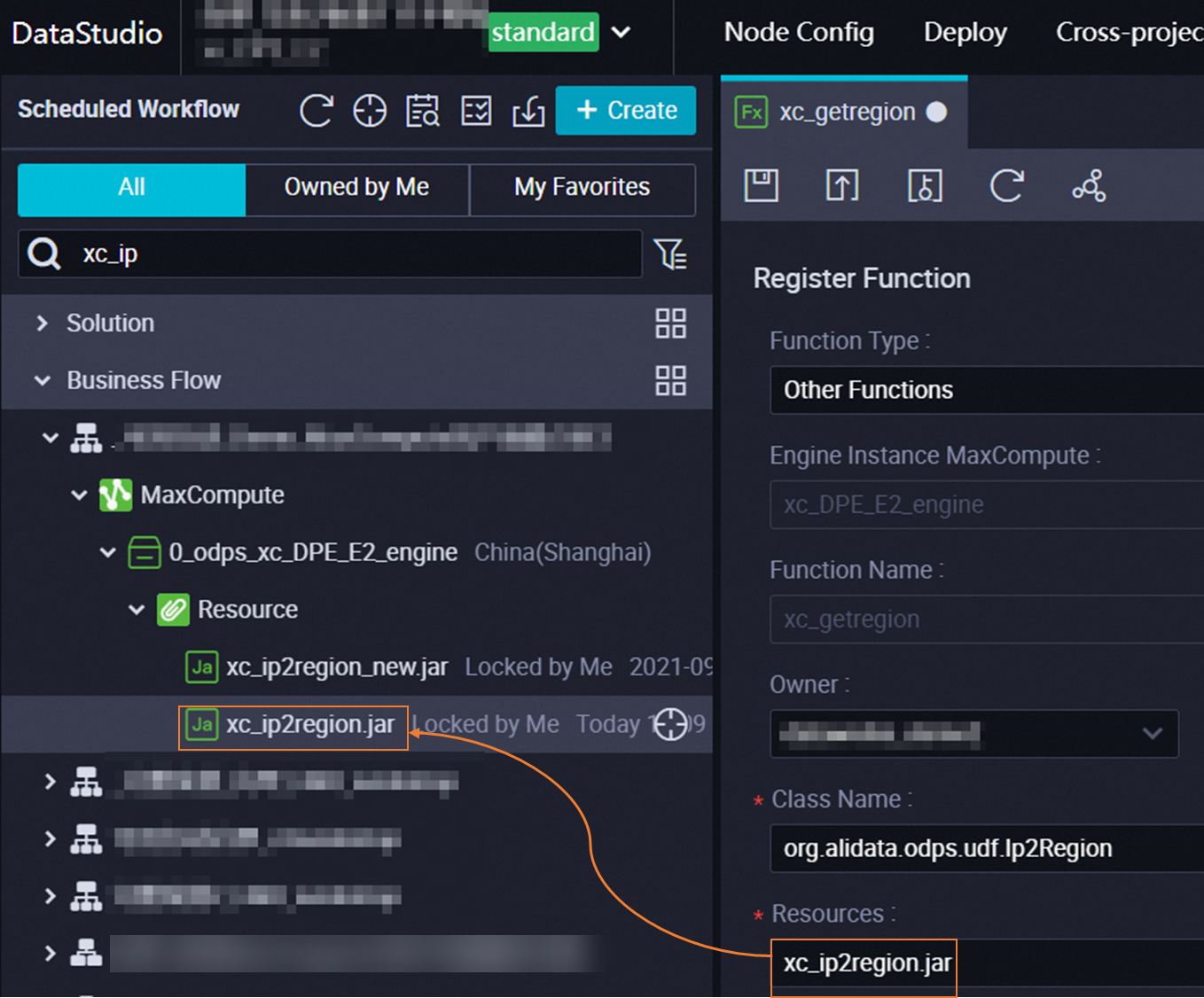This screenshot has height=998, width=1204.
Task: Open the calendar search icon in workflow header
Action: pos(423,111)
